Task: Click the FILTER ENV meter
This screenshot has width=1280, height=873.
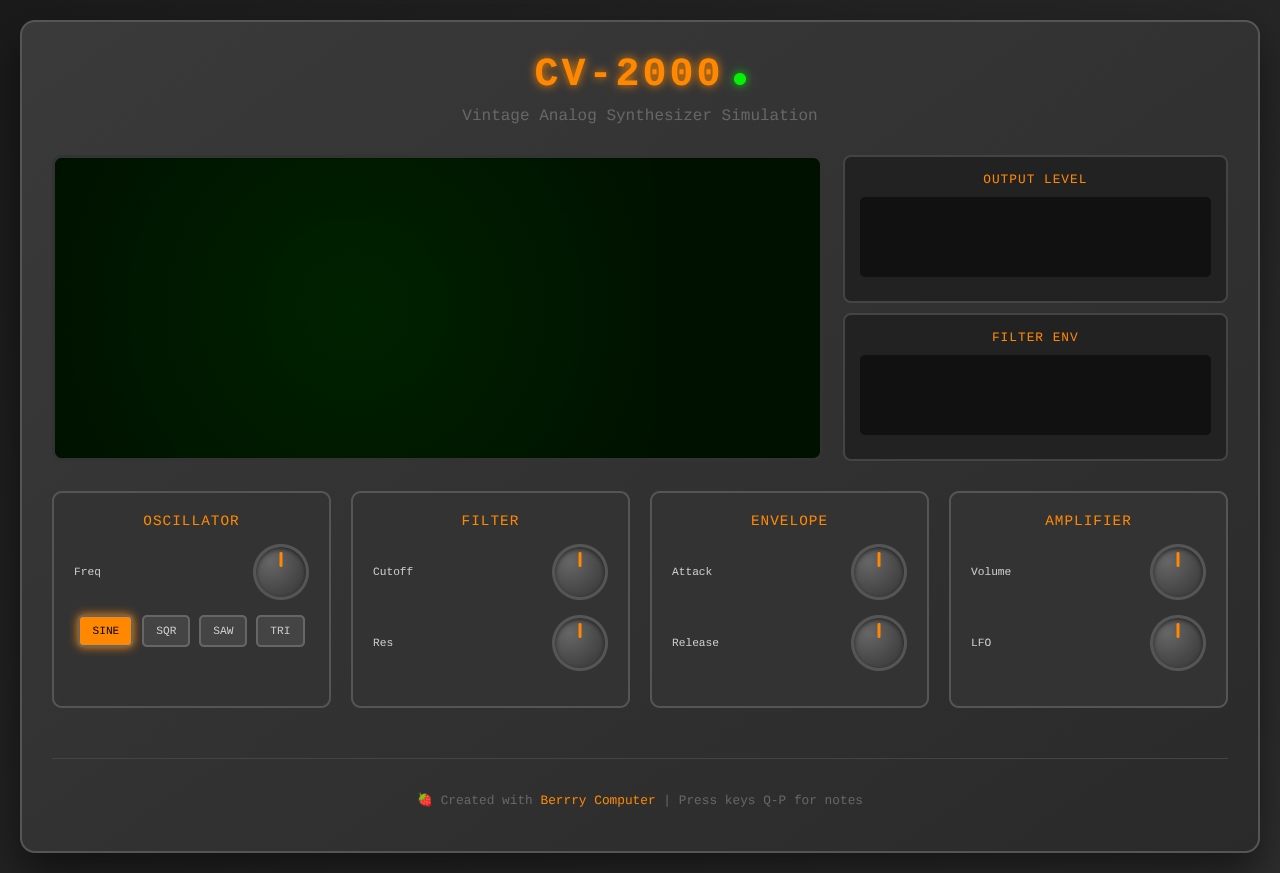Action: [x=1035, y=394]
